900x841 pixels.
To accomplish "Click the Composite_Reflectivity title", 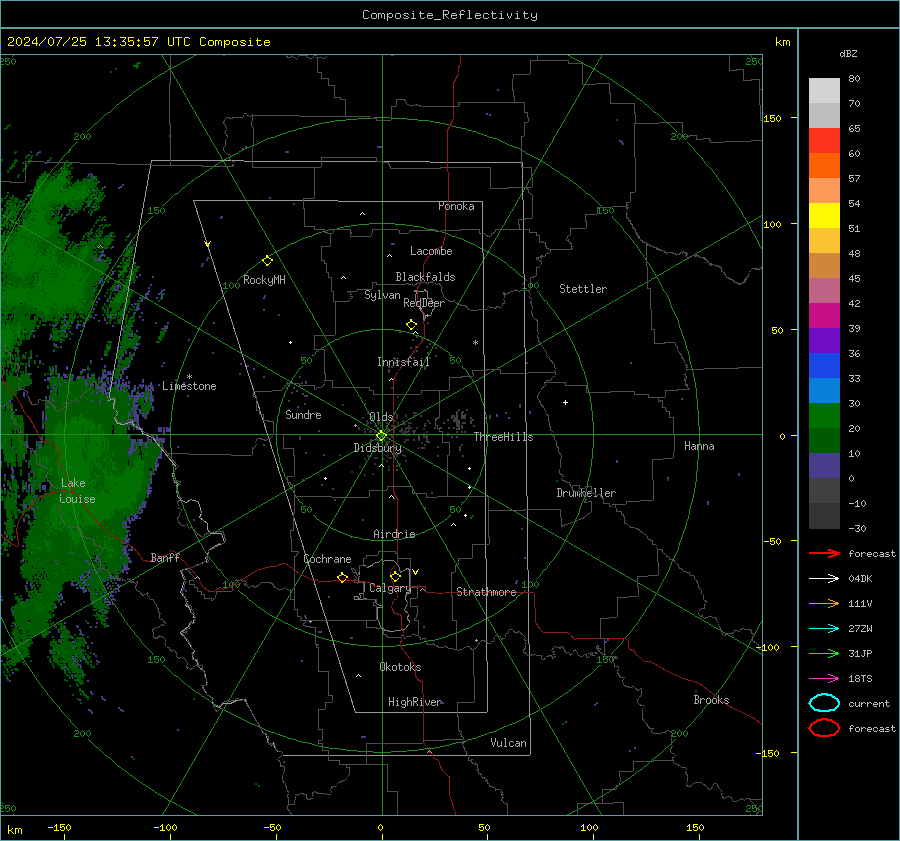I will tap(450, 15).
